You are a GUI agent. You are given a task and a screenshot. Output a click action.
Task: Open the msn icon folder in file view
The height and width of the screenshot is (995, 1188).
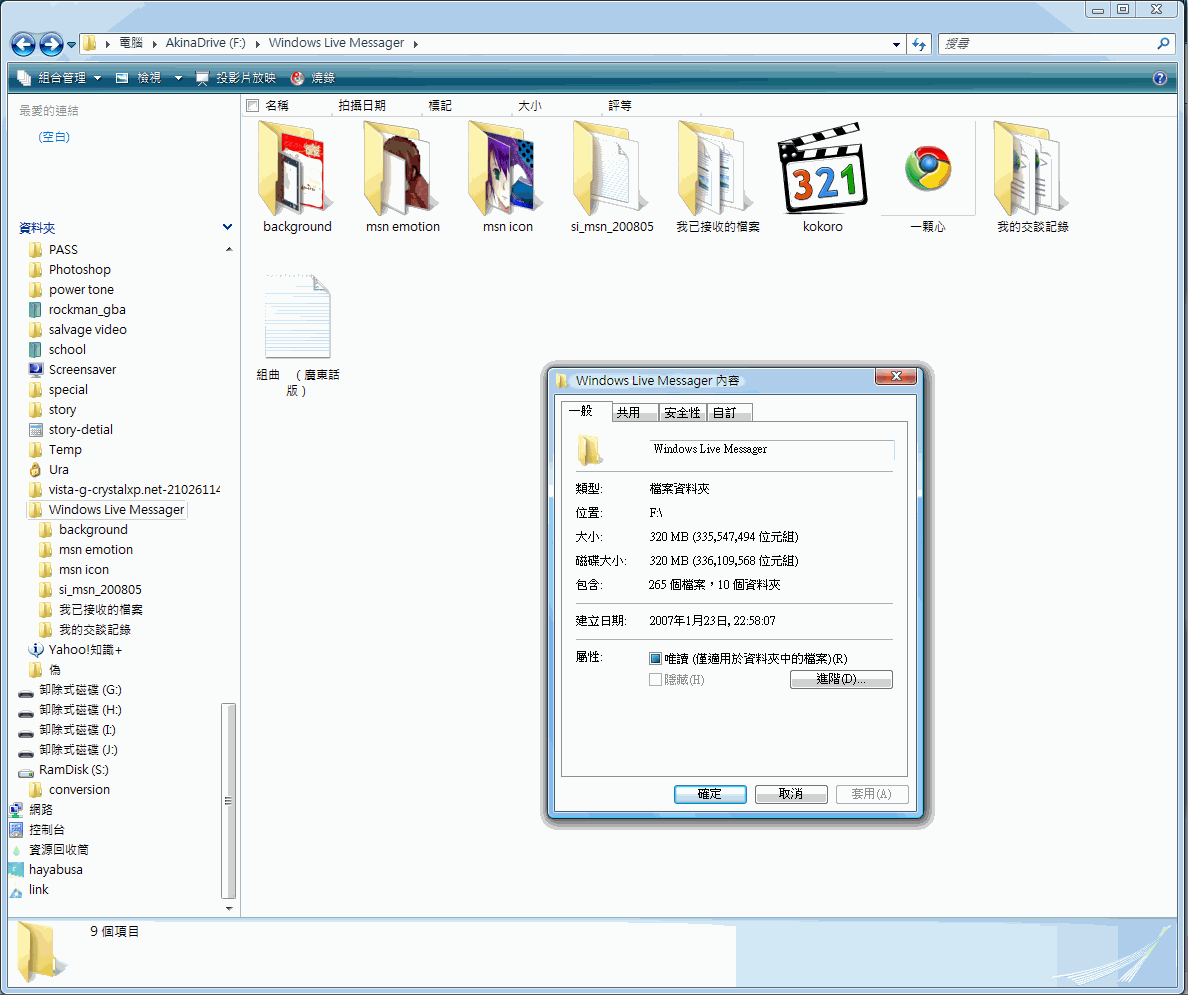click(506, 168)
